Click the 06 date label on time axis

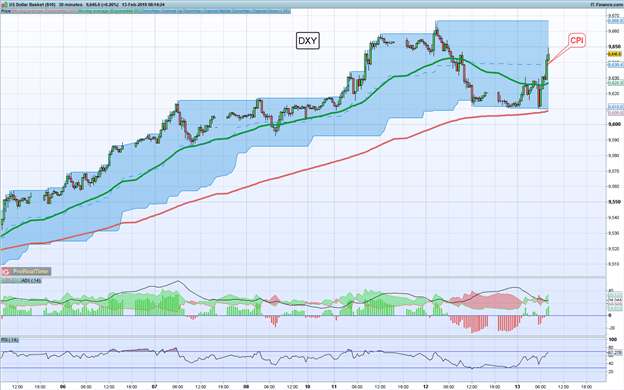tap(62, 386)
